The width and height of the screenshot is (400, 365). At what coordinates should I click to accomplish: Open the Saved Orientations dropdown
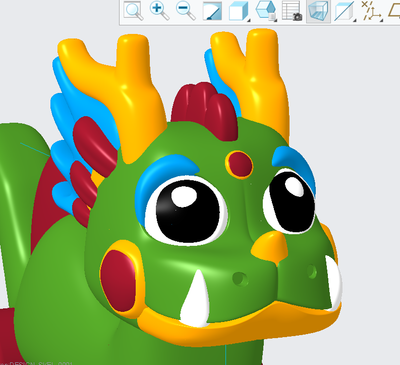(x=266, y=11)
